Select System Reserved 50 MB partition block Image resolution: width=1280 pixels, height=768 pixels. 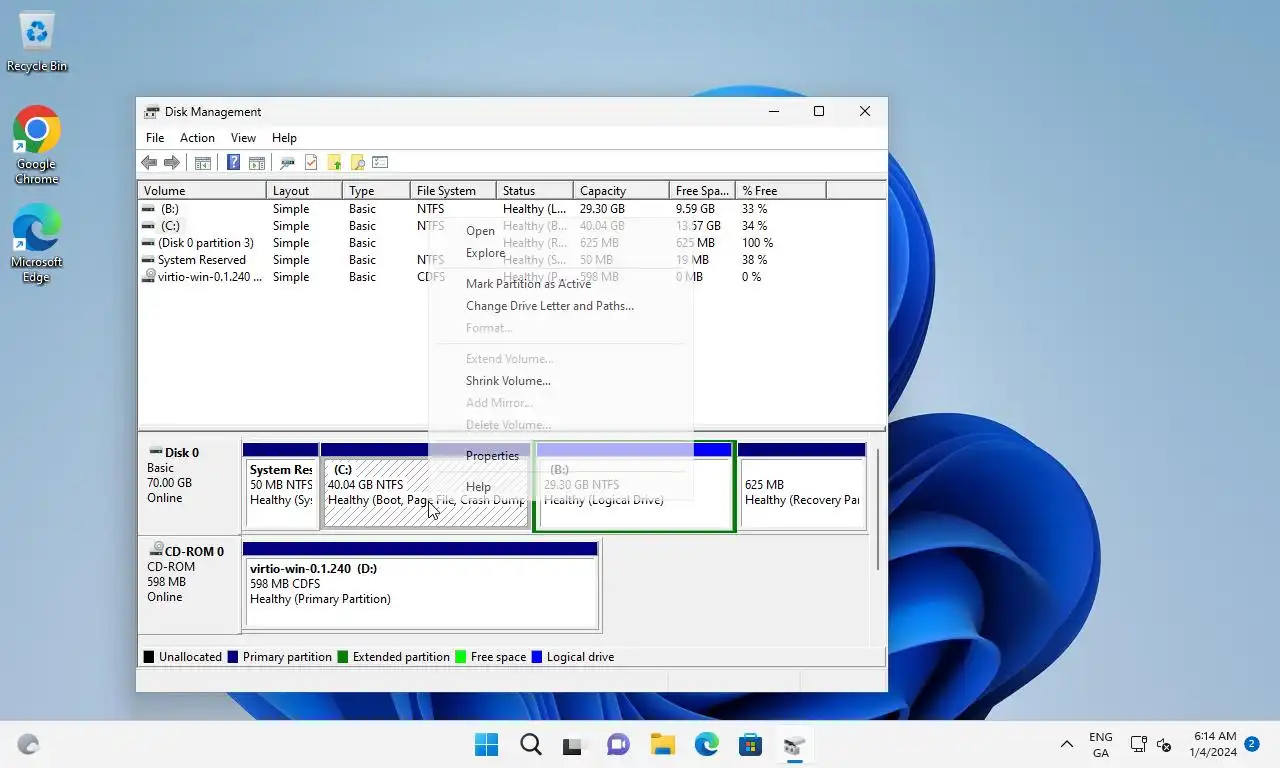[x=280, y=486]
